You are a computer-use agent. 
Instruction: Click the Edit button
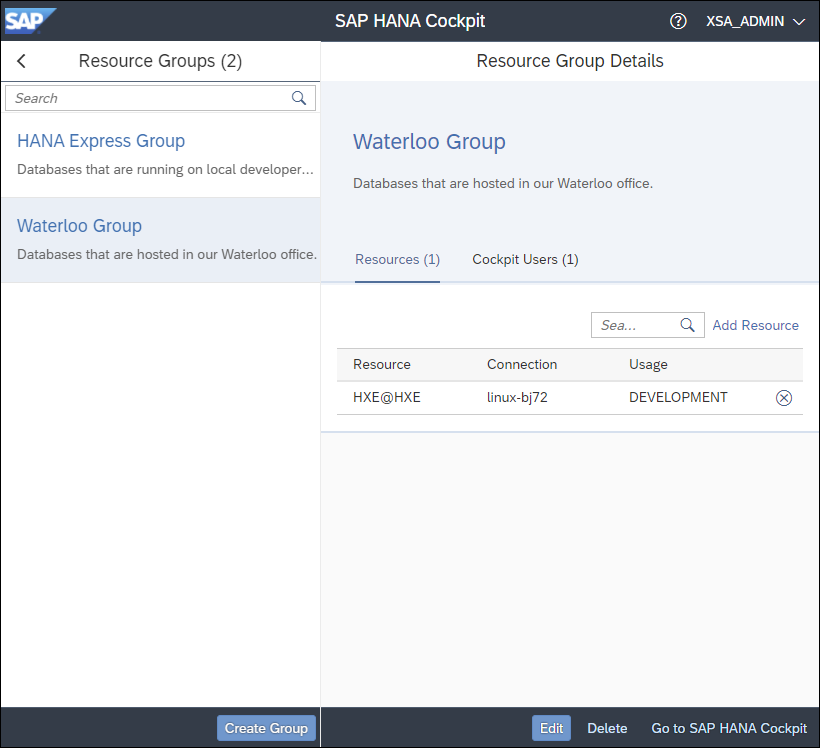click(x=551, y=728)
